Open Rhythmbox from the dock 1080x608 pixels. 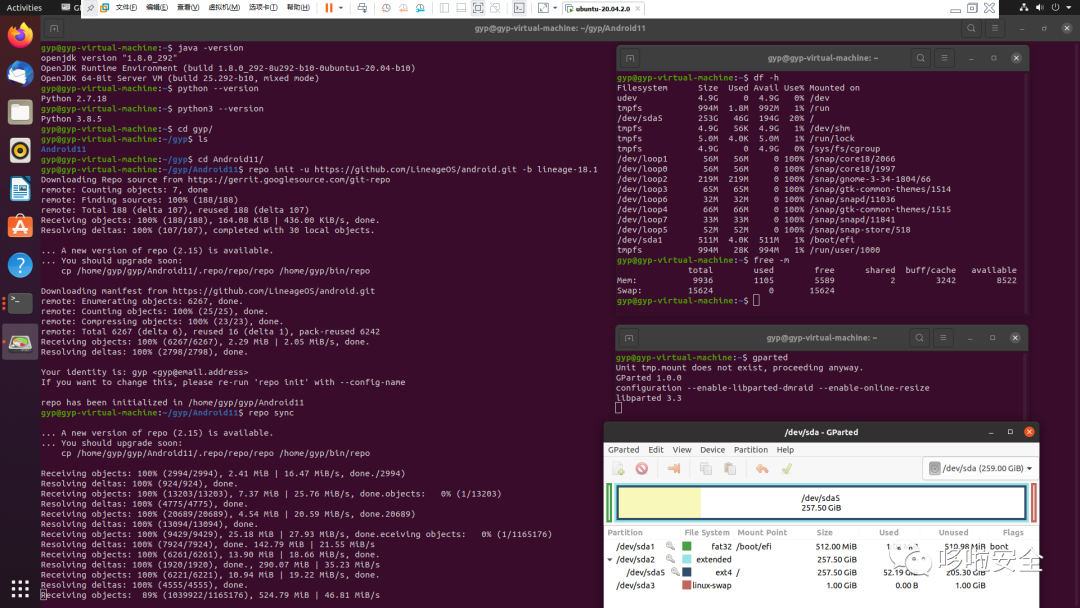click(x=20, y=150)
